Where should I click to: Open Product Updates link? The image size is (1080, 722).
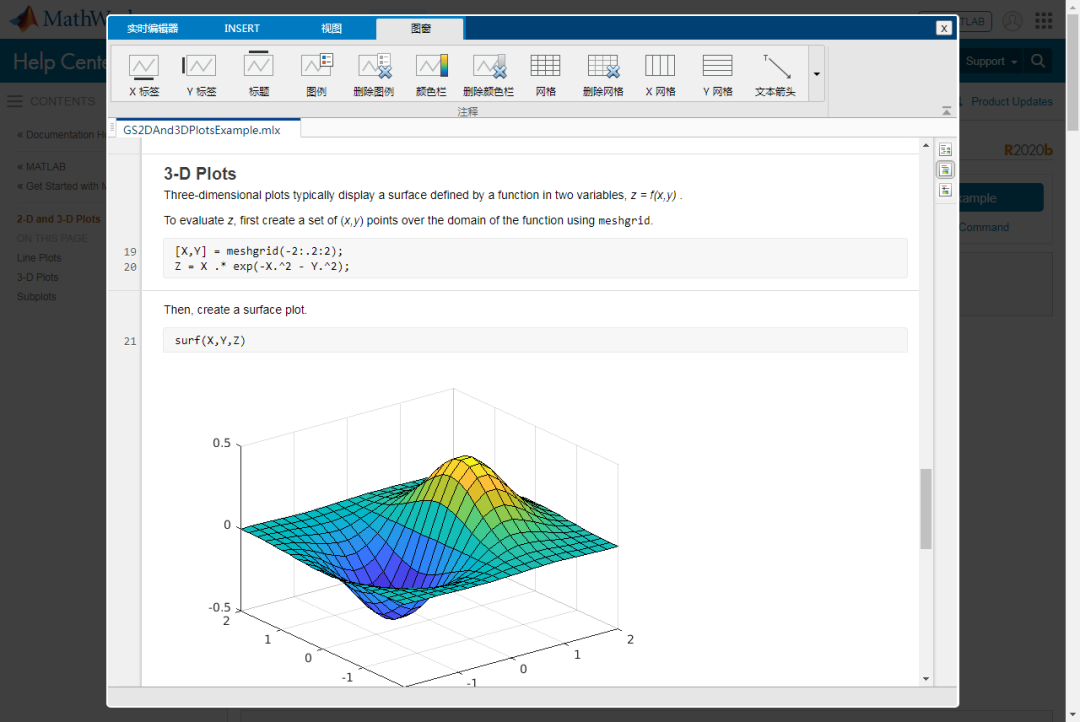point(1012,101)
